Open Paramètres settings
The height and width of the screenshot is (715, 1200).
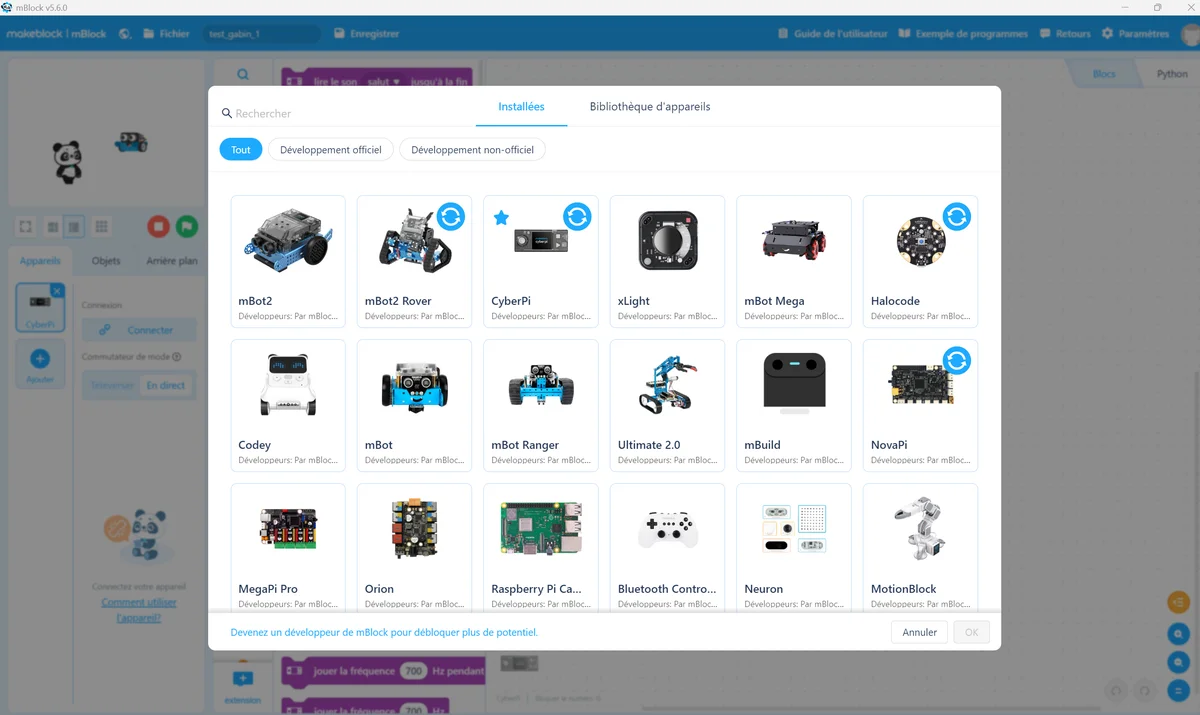click(1135, 34)
